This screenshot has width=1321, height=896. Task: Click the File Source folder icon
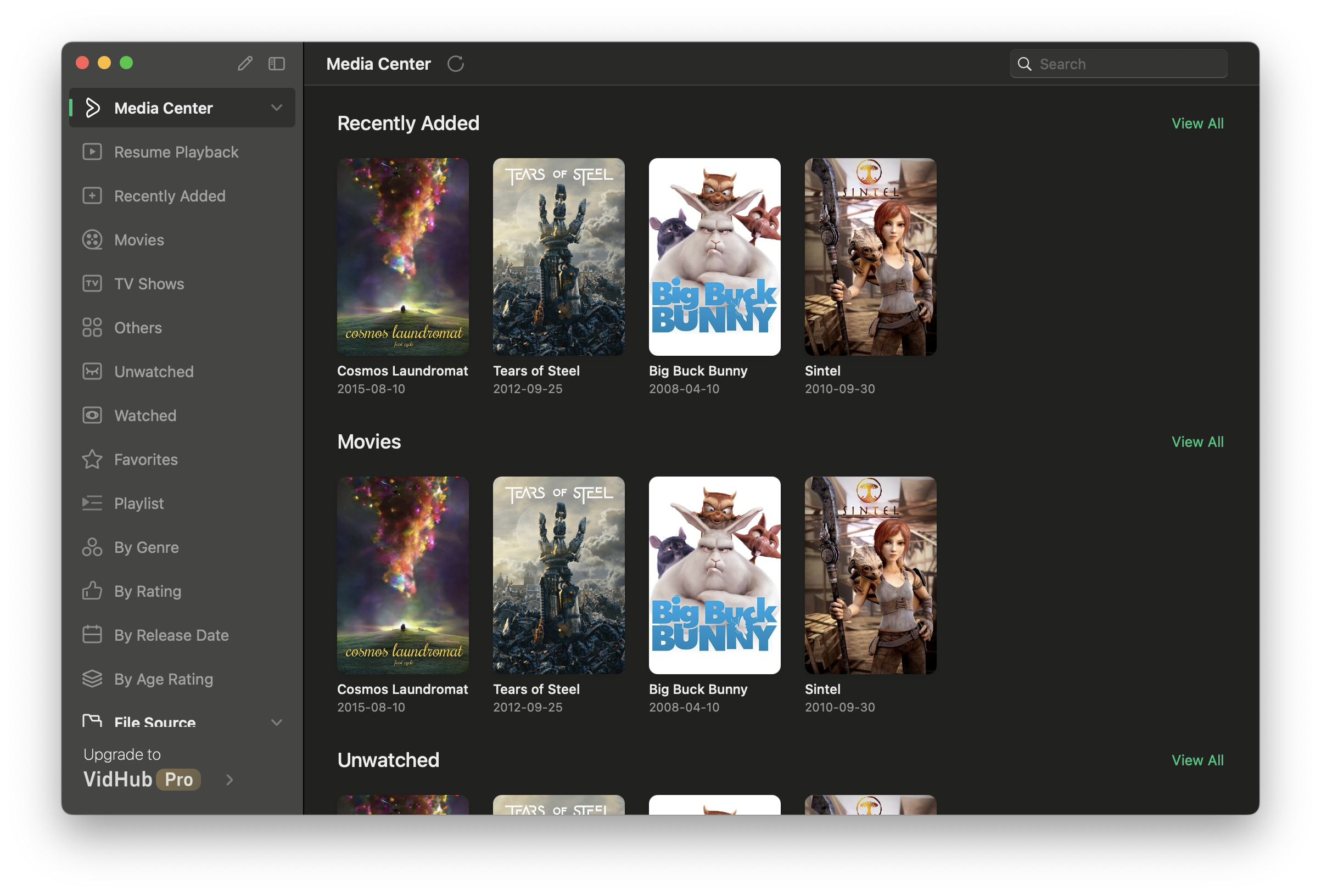pos(92,721)
